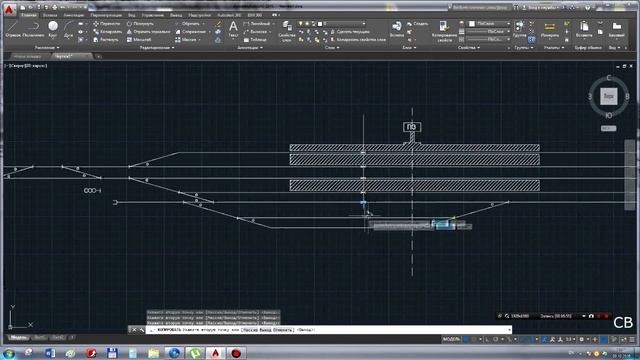The width and height of the screenshot is (640, 360).
Task: Click Копирование свойств (Match Properties)
Action: (444, 31)
